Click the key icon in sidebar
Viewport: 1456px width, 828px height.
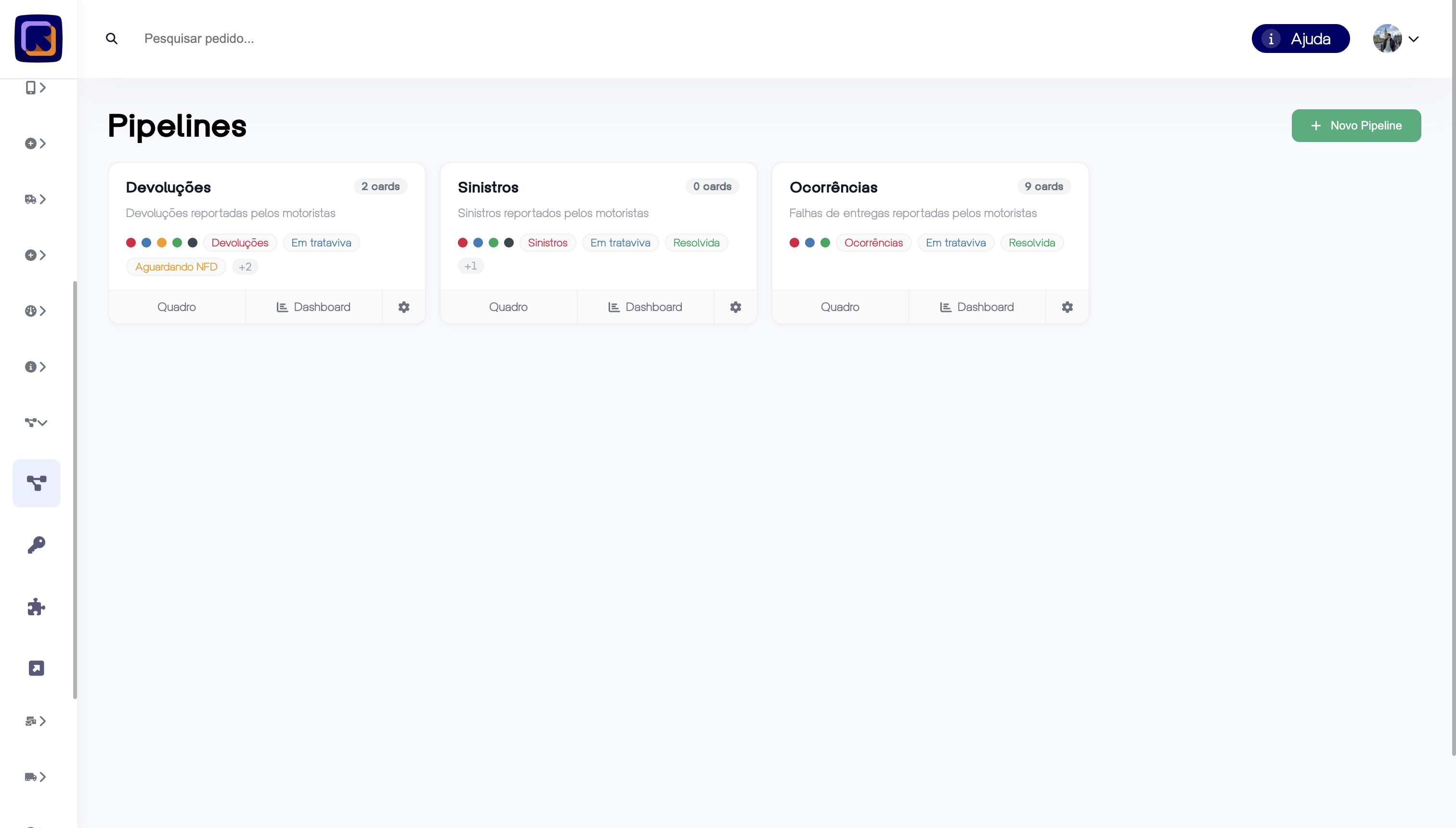[x=37, y=545]
